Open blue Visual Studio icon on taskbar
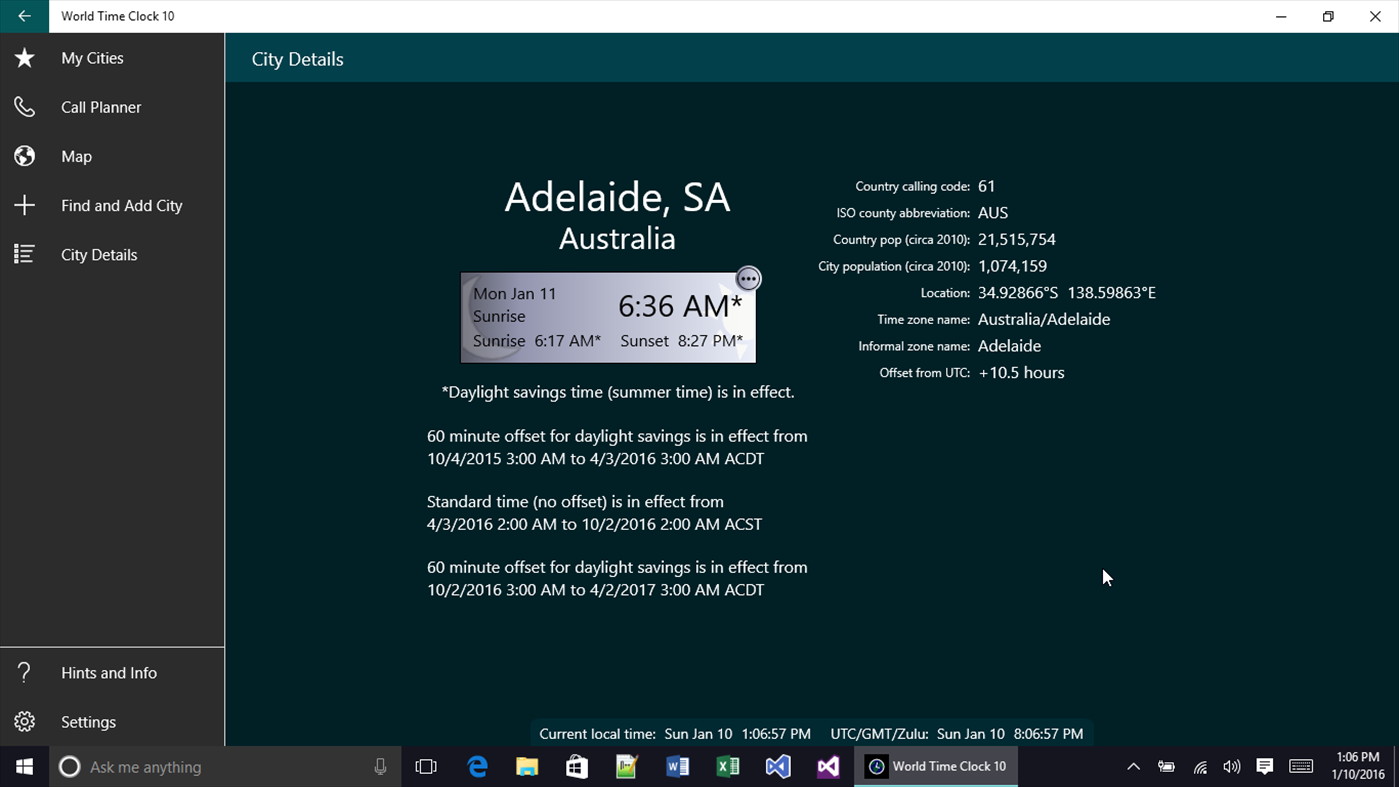The height and width of the screenshot is (787, 1399). (778, 767)
